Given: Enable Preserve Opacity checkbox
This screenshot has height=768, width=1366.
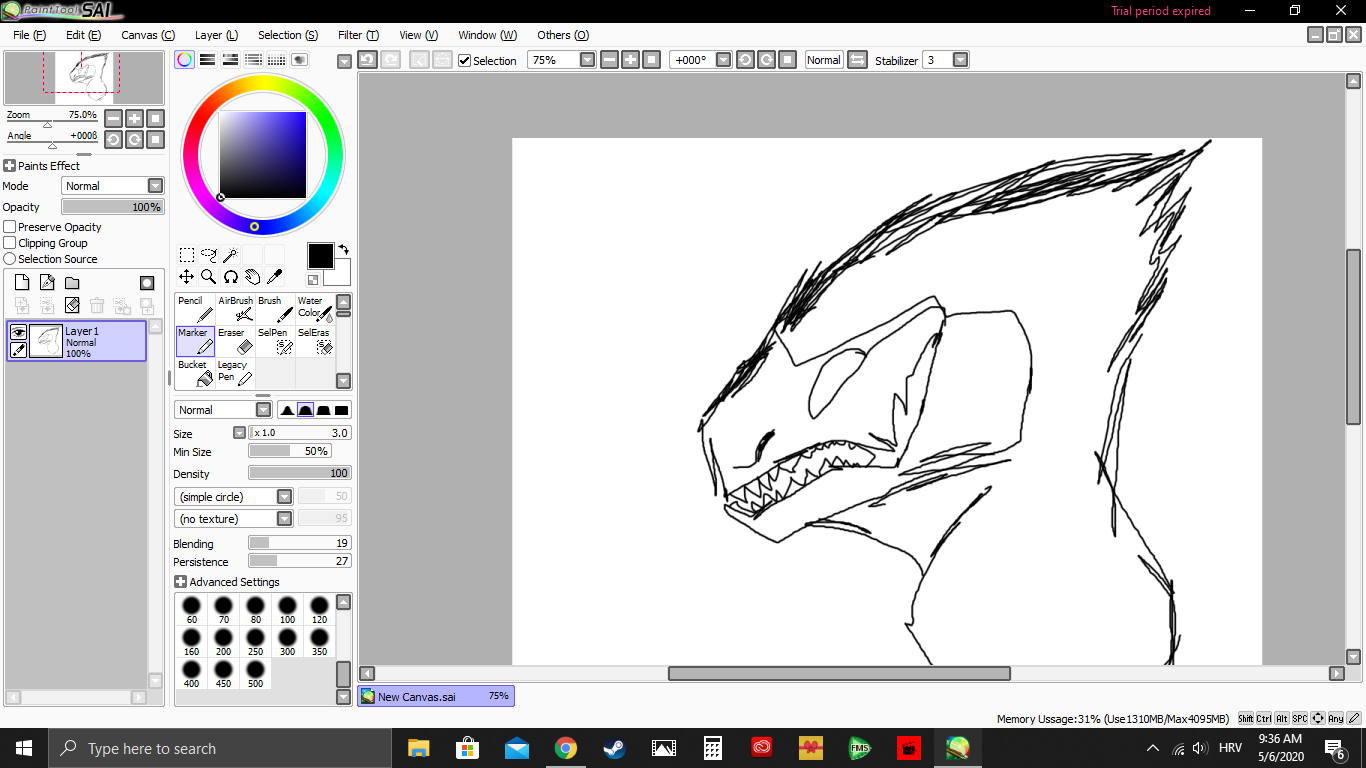Looking at the screenshot, I should point(10,227).
